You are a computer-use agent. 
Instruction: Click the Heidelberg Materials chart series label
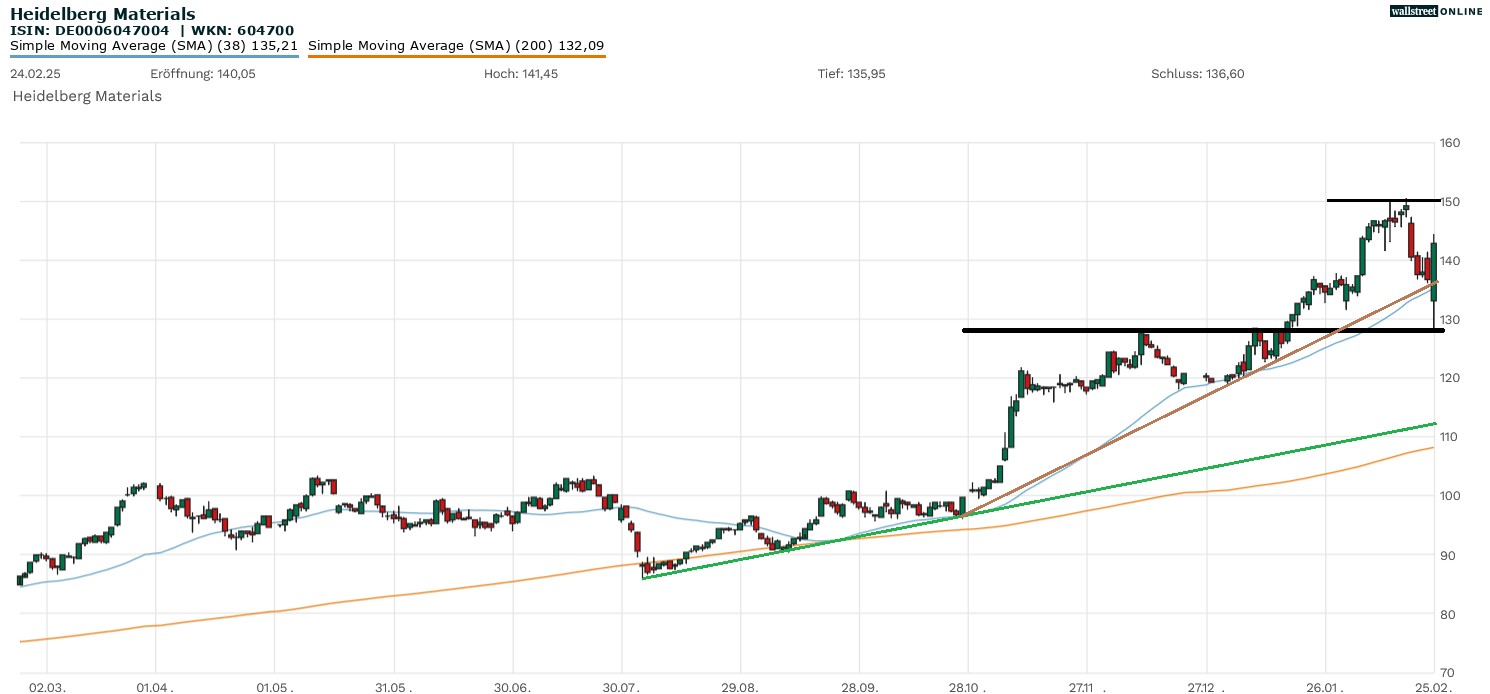pyautogui.click(x=87, y=96)
